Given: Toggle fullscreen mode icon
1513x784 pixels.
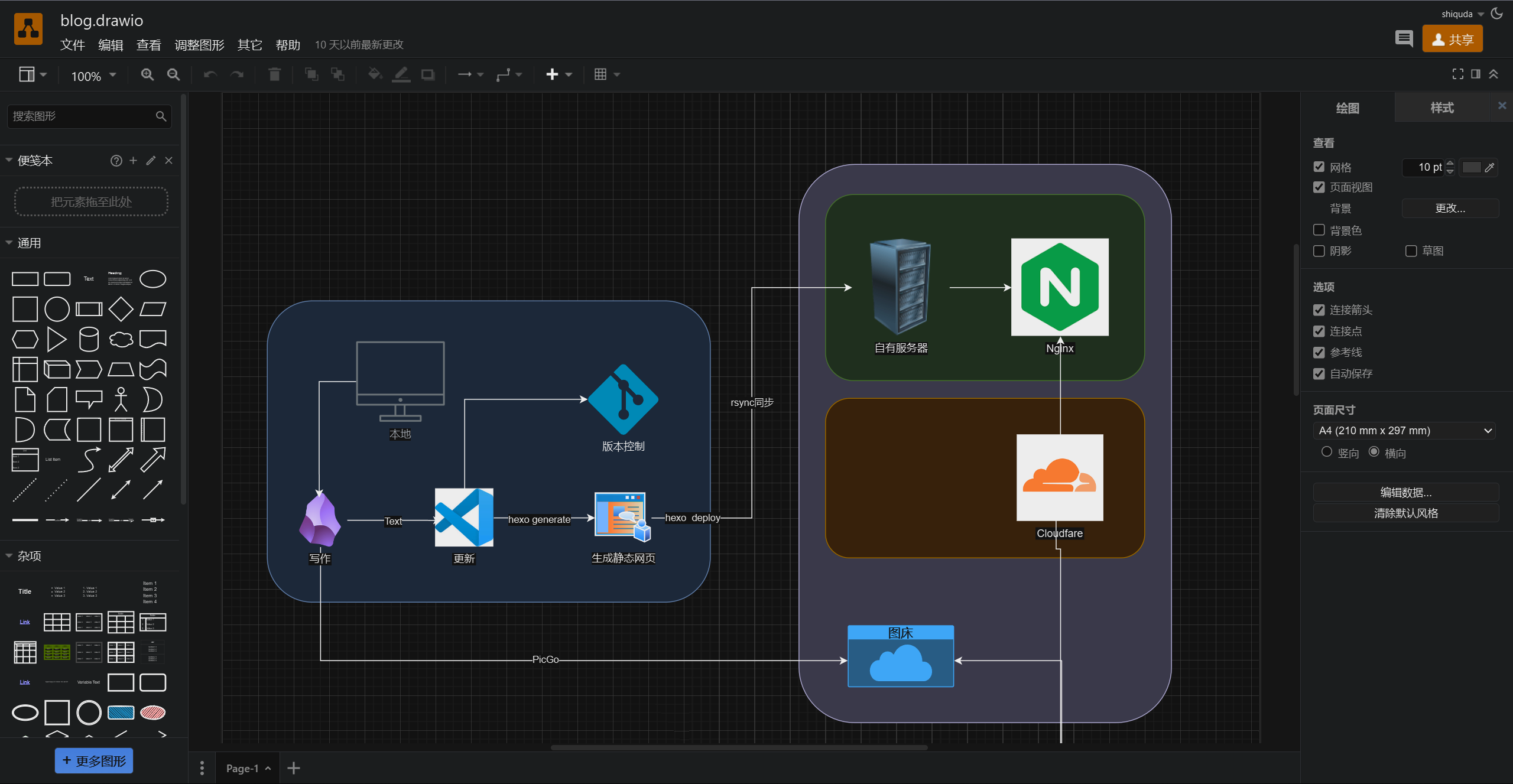Looking at the screenshot, I should point(1458,74).
